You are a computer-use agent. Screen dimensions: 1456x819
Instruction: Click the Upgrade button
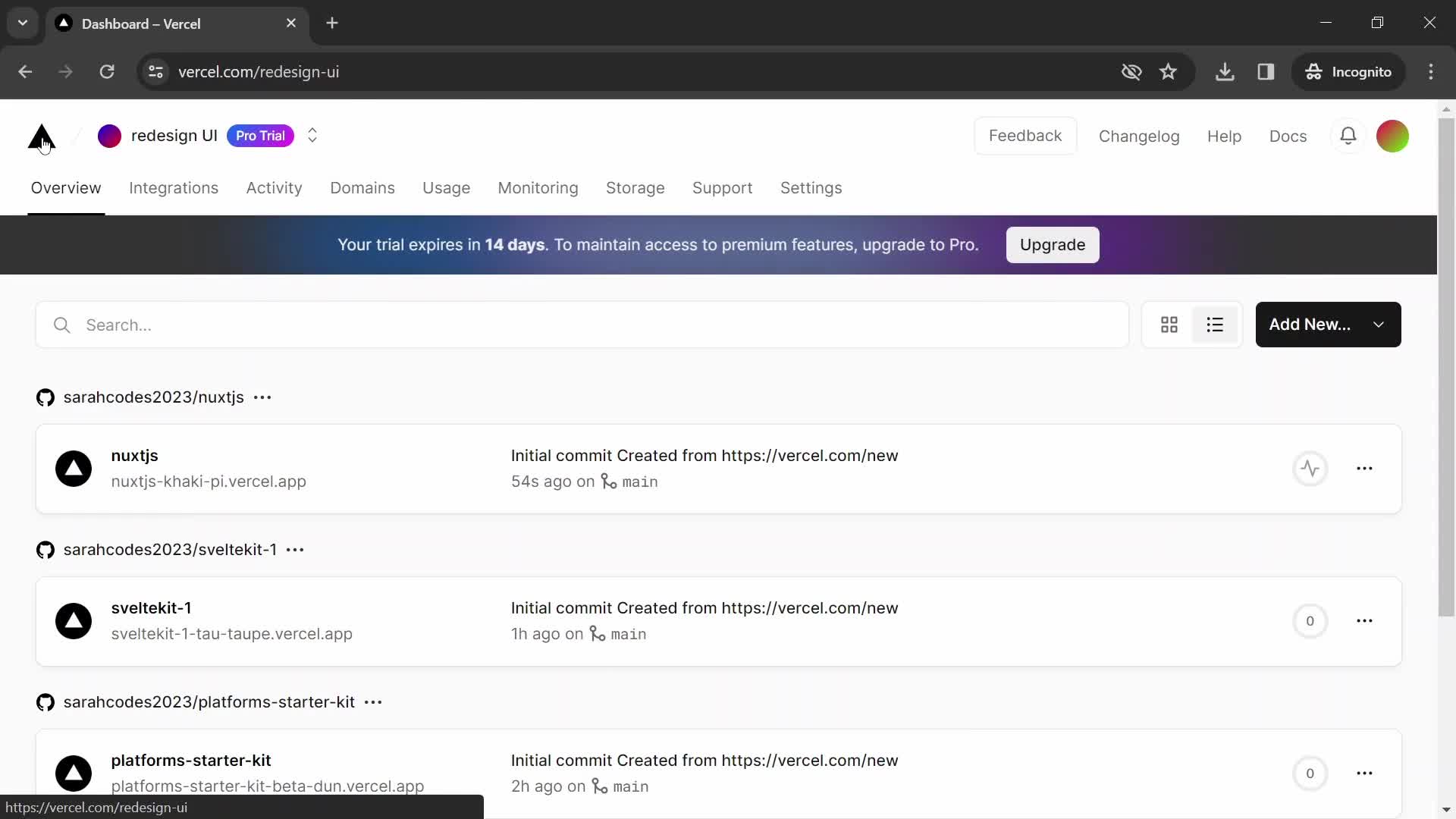click(x=1053, y=245)
